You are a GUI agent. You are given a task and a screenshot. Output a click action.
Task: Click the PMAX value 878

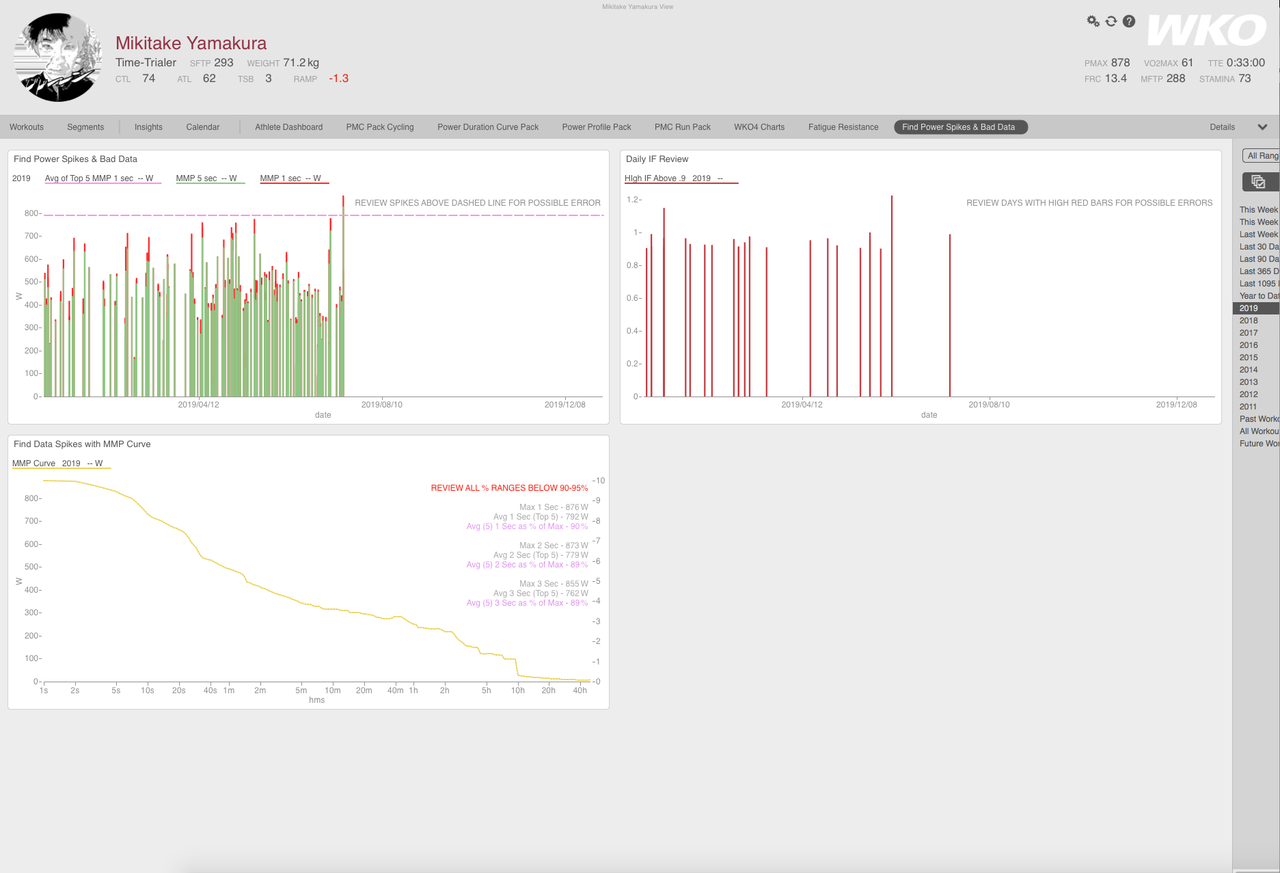[1120, 63]
